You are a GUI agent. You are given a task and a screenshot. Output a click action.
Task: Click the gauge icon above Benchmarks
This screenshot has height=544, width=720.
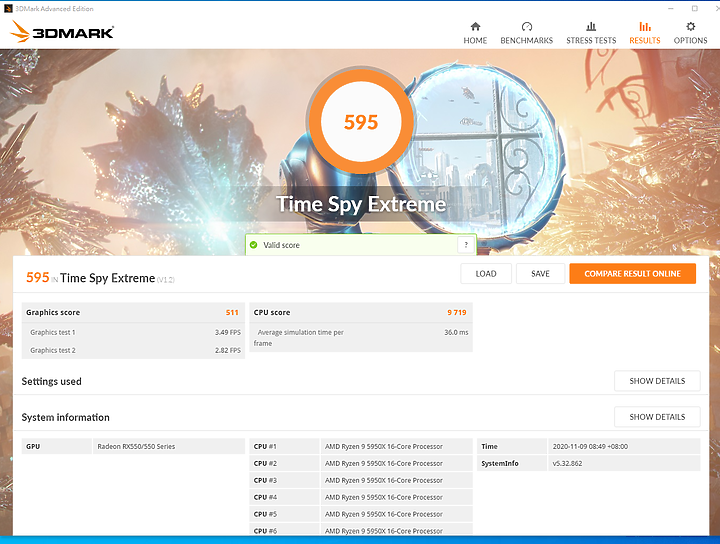point(527,26)
